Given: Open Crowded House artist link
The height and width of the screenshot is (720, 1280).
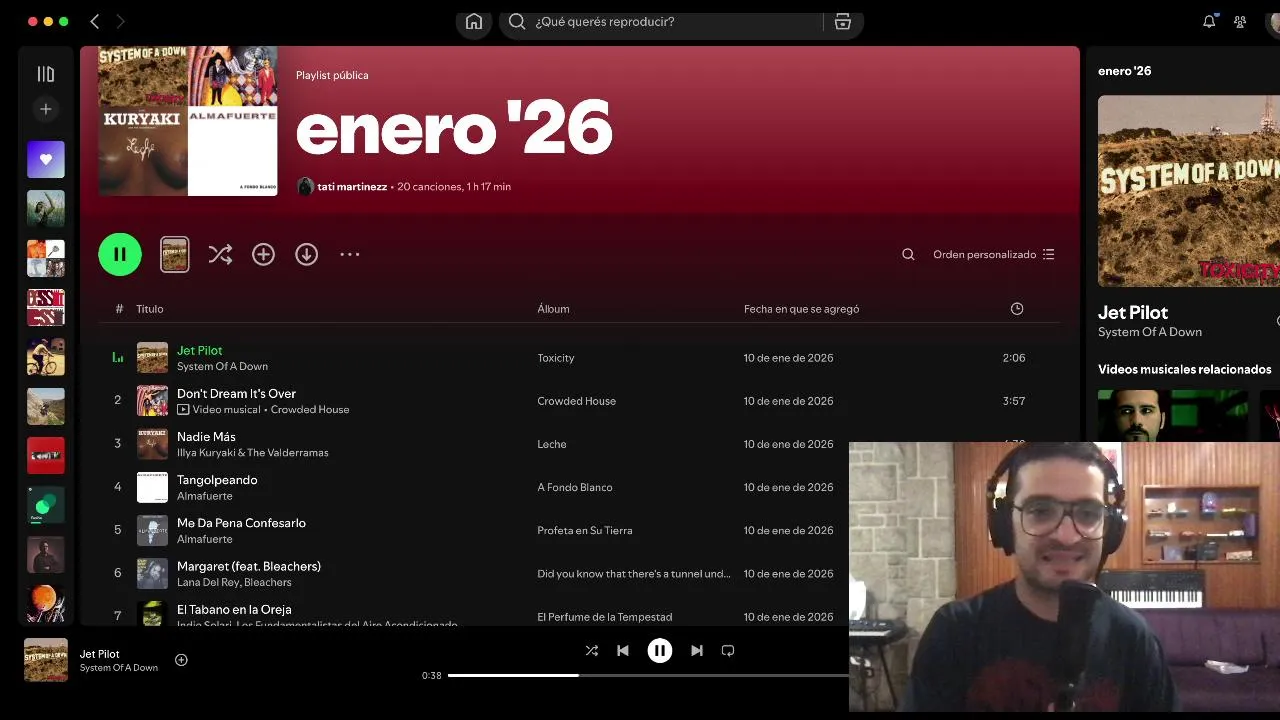Looking at the screenshot, I should coord(310,410).
